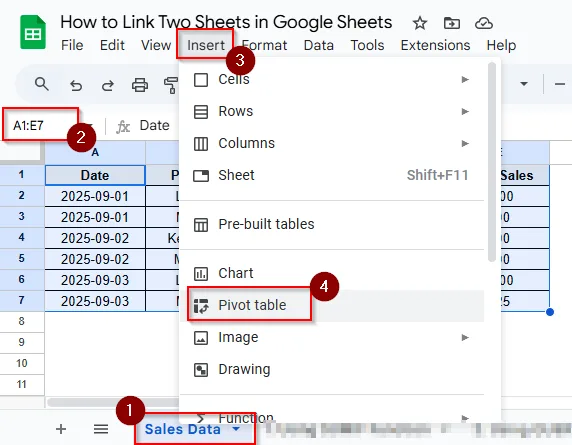Rename the document title

[226, 22]
